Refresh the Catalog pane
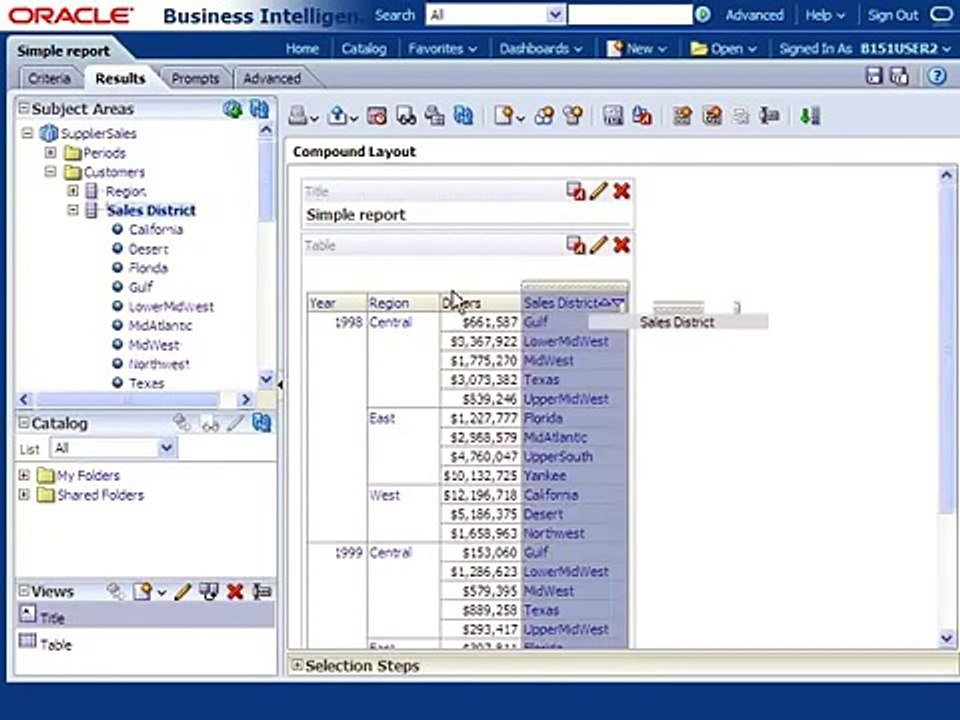Viewport: 960px width, 720px height. (x=261, y=422)
